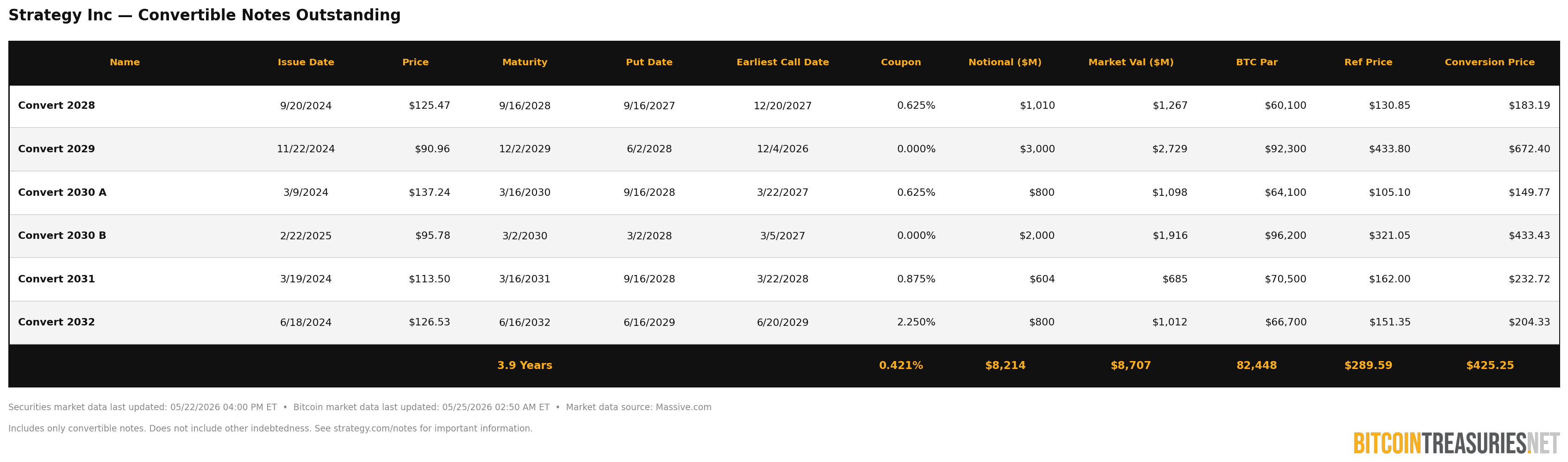Click issue date 2/22/2025

pyautogui.click(x=306, y=236)
